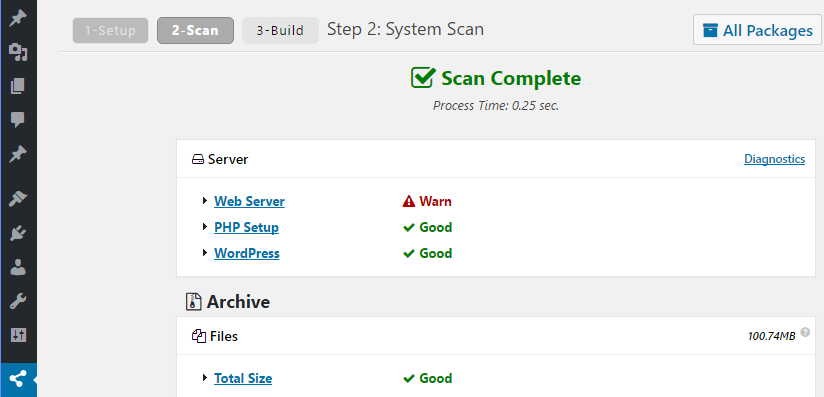Click the Process Time: 0.25 sec. text
Screen dimensions: 824x397
point(496,106)
